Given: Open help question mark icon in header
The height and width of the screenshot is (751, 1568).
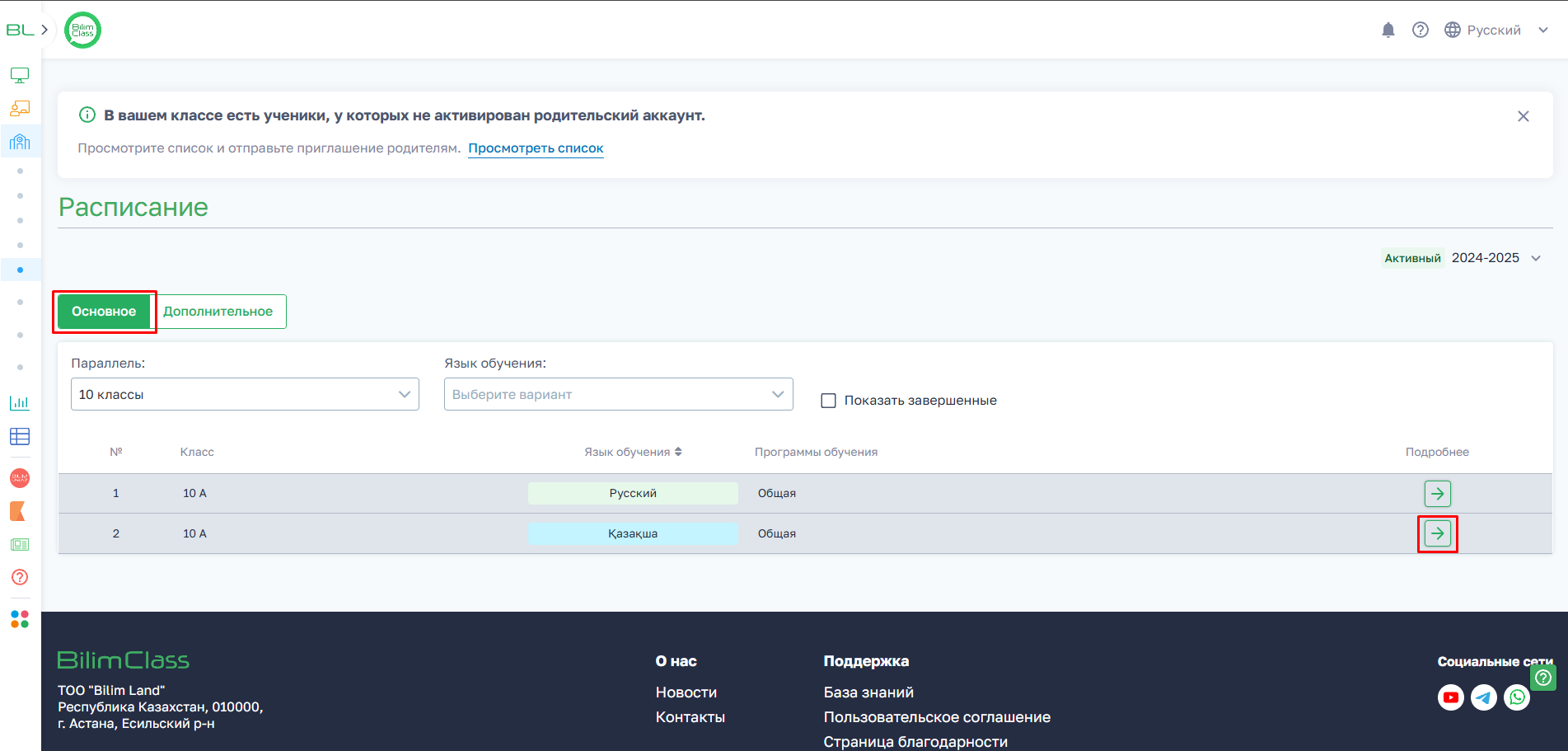Looking at the screenshot, I should pyautogui.click(x=1421, y=31).
